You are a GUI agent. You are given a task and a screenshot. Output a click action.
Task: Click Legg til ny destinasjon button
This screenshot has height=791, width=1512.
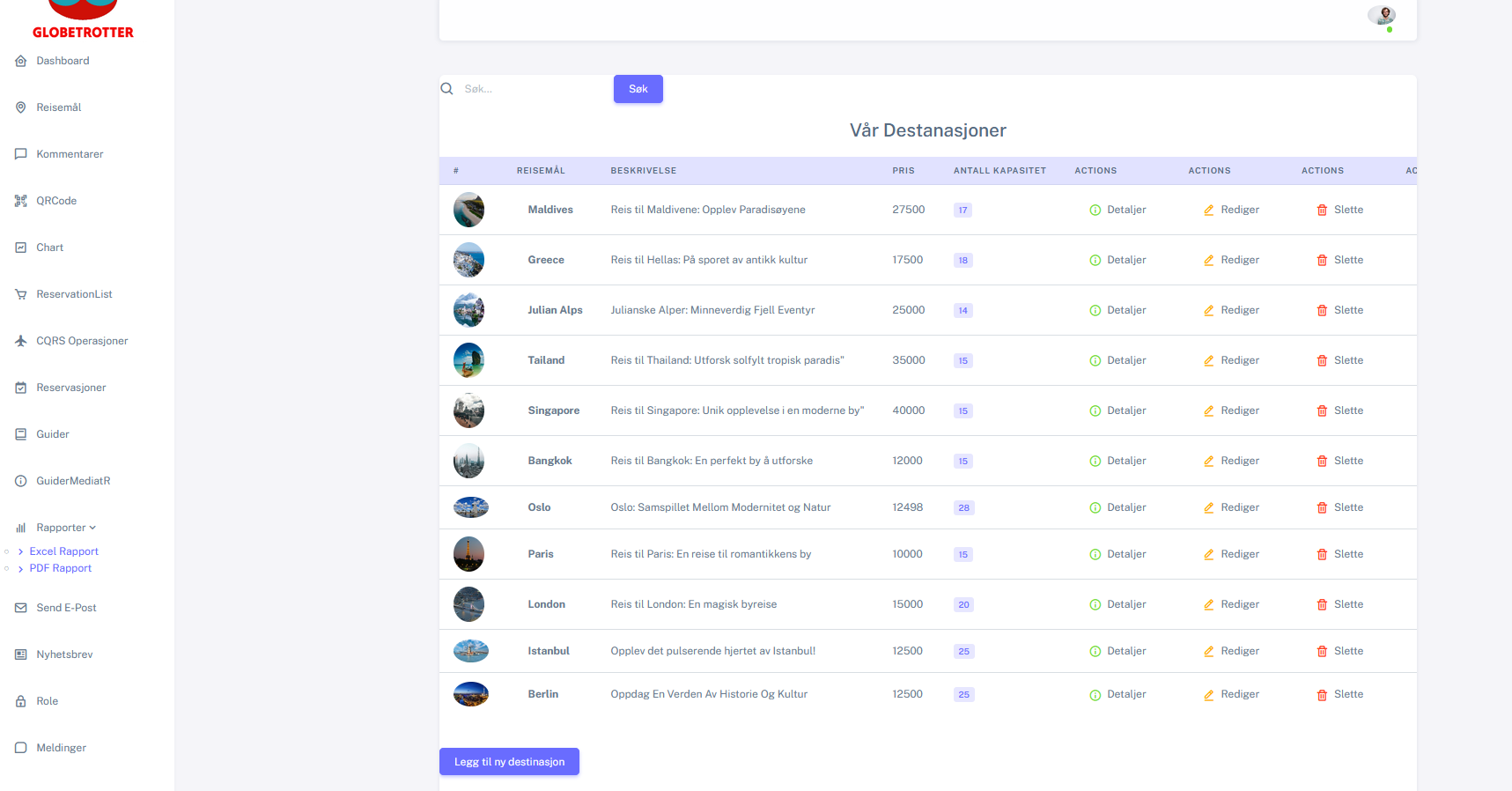pos(509,762)
